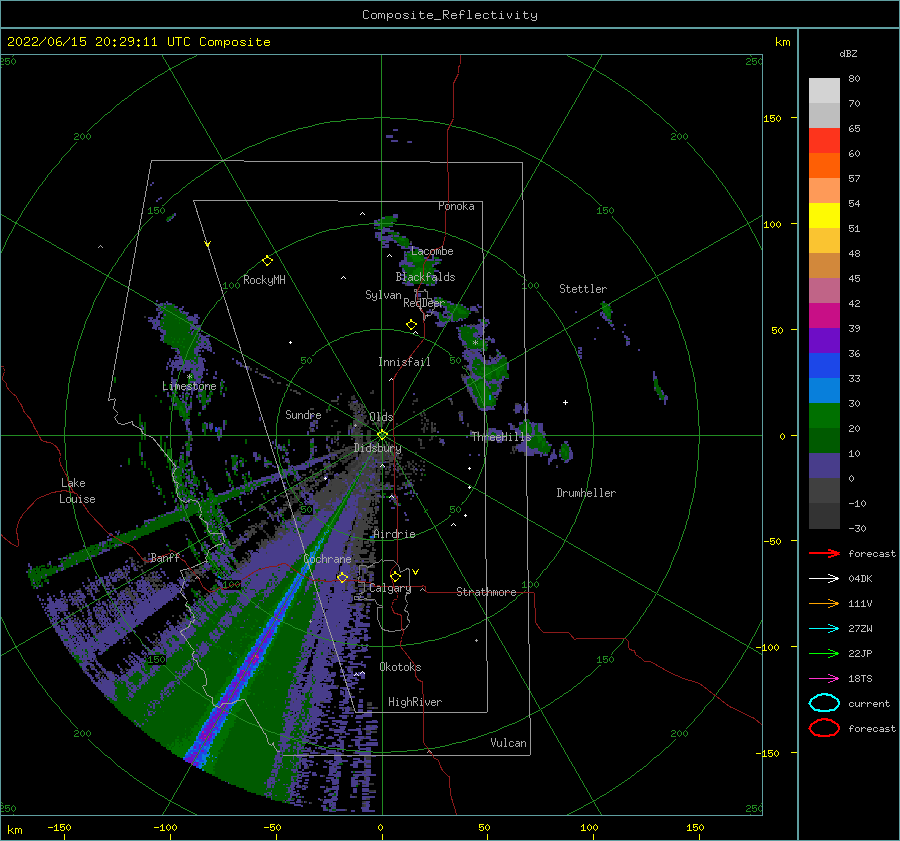This screenshot has width=900, height=841.
Task: Click the Sundre label
Action: pos(303,415)
